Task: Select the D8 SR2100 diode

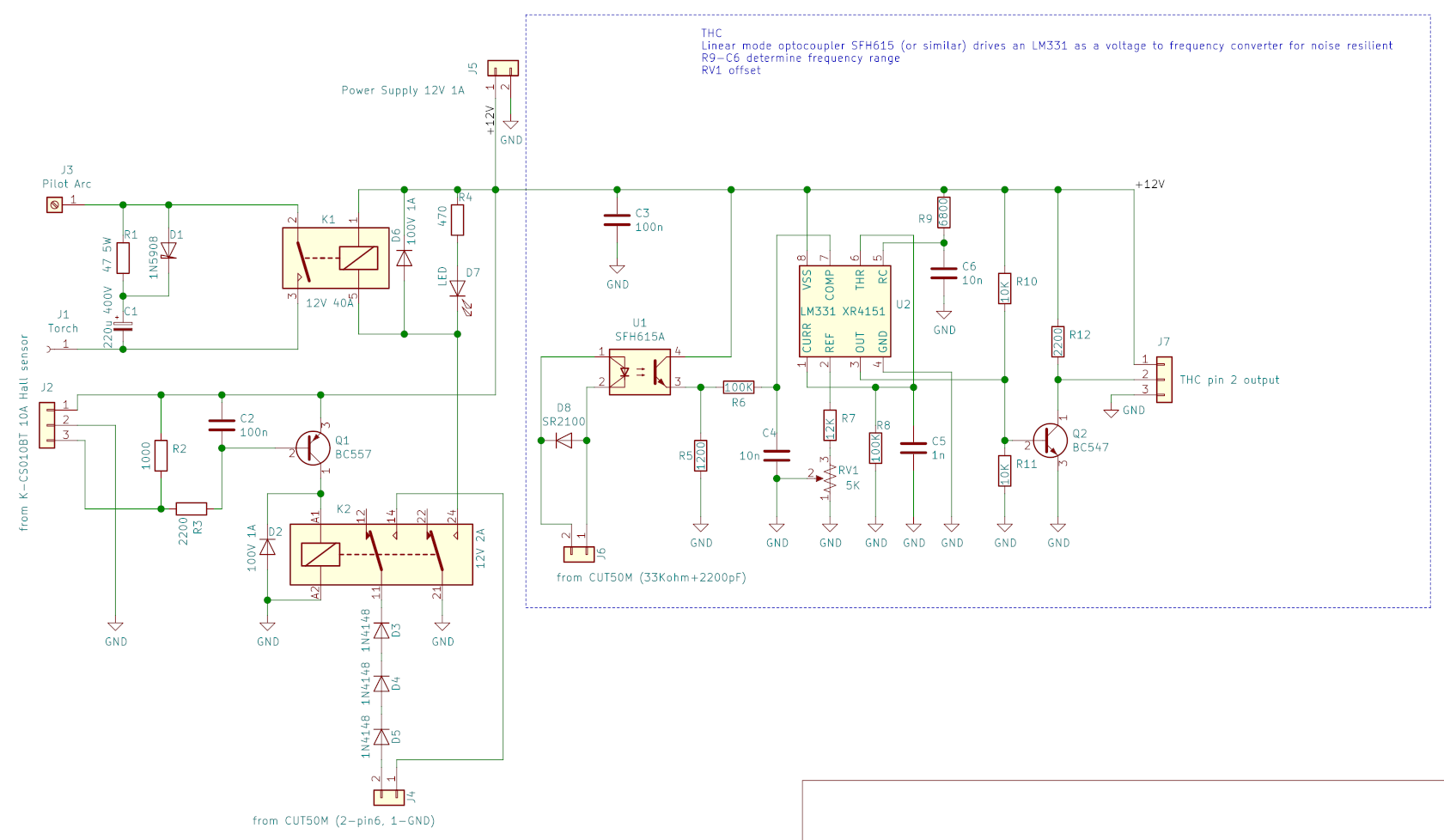Action: click(x=564, y=441)
